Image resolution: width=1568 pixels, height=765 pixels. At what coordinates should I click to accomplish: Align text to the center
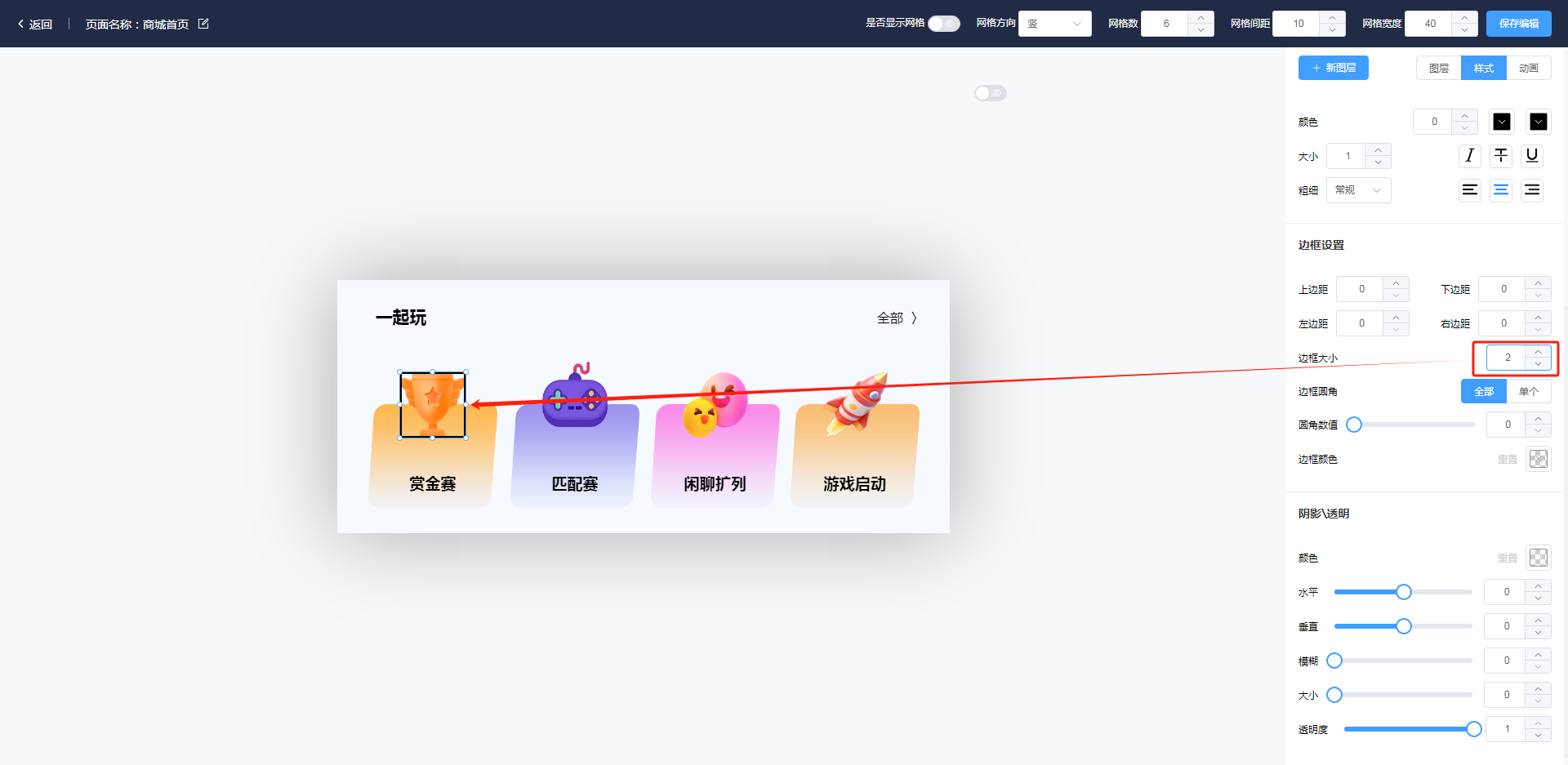(1501, 190)
